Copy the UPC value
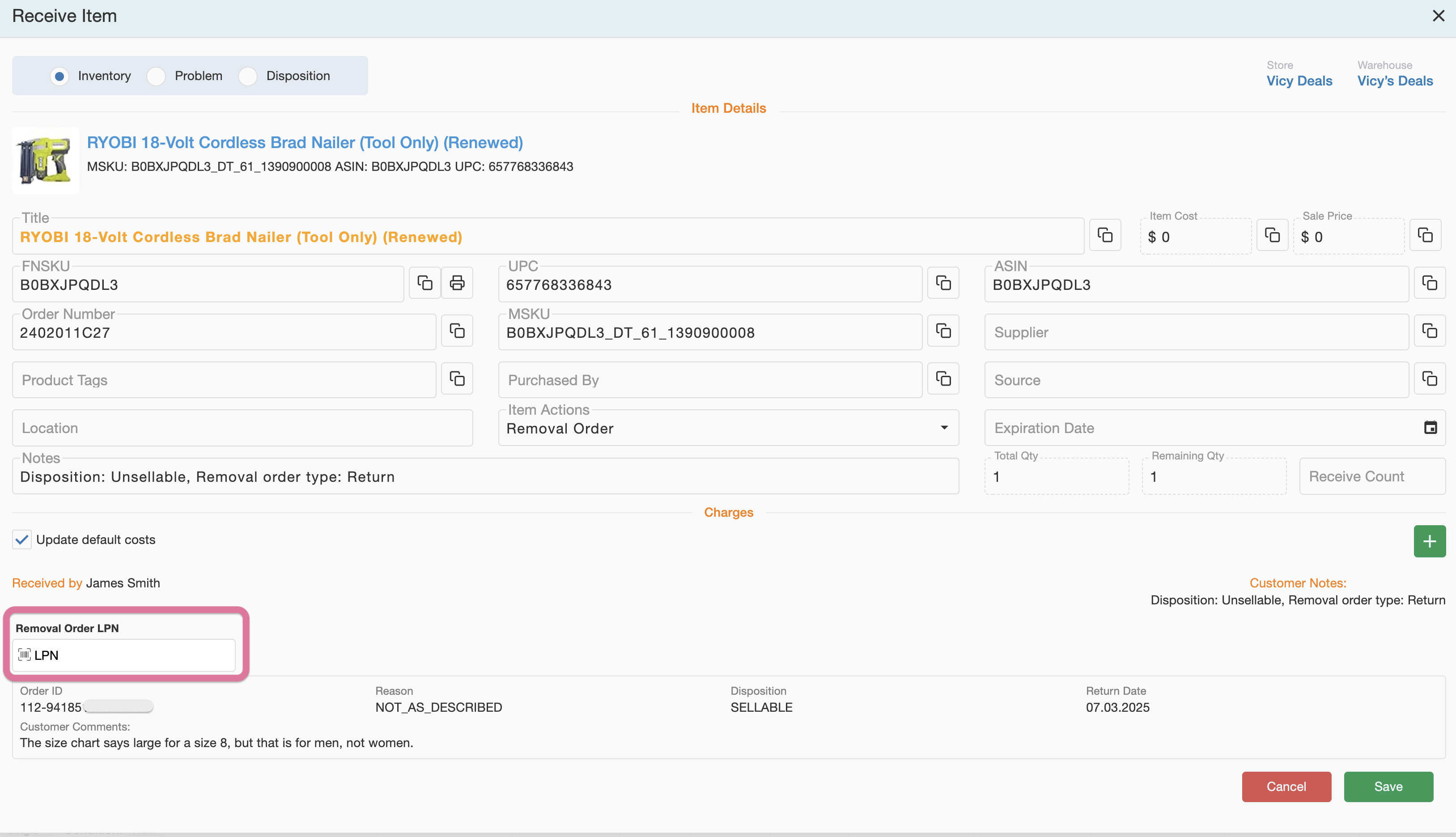The height and width of the screenshot is (837, 1456). tap(943, 283)
